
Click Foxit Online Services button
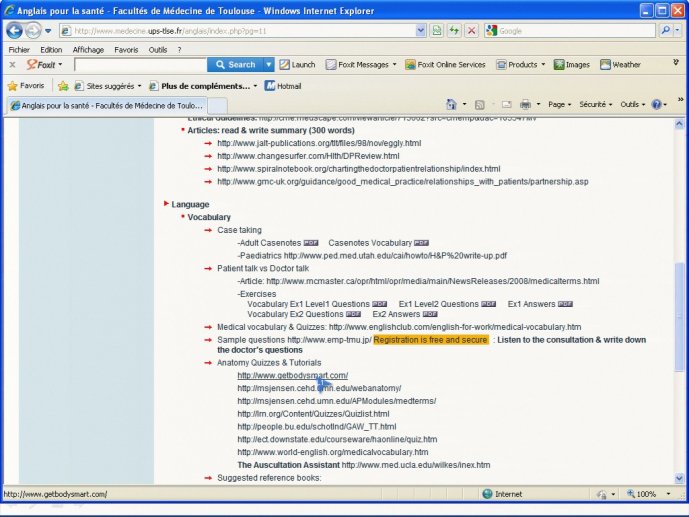[x=445, y=65]
